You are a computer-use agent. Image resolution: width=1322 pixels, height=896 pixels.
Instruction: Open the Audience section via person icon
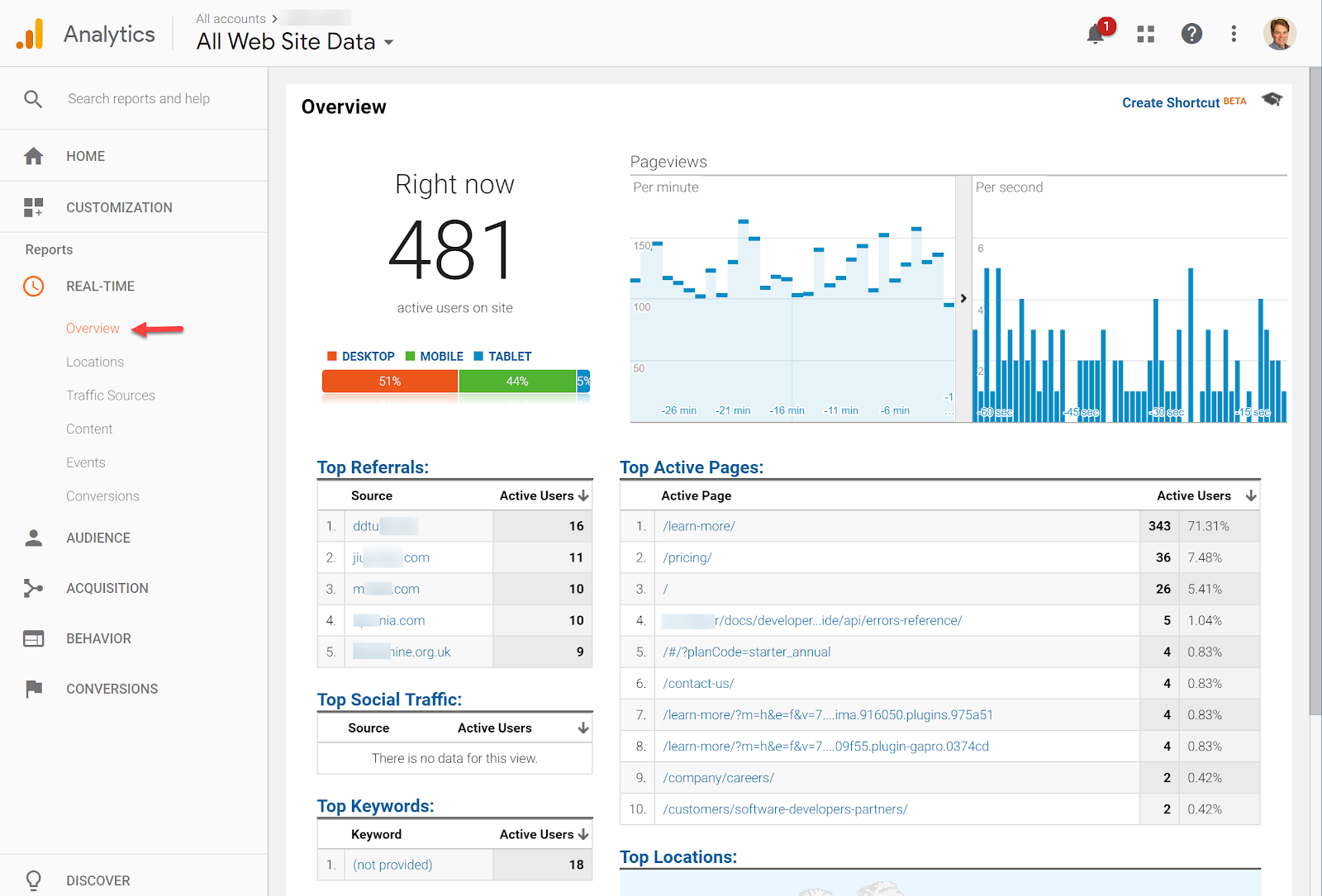point(33,538)
